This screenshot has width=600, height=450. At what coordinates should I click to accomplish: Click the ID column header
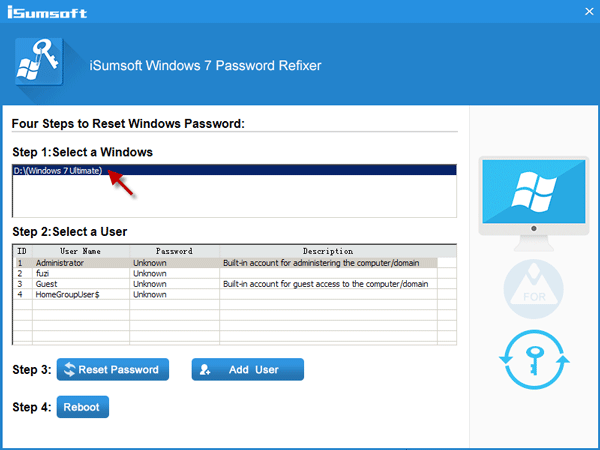pos(23,251)
